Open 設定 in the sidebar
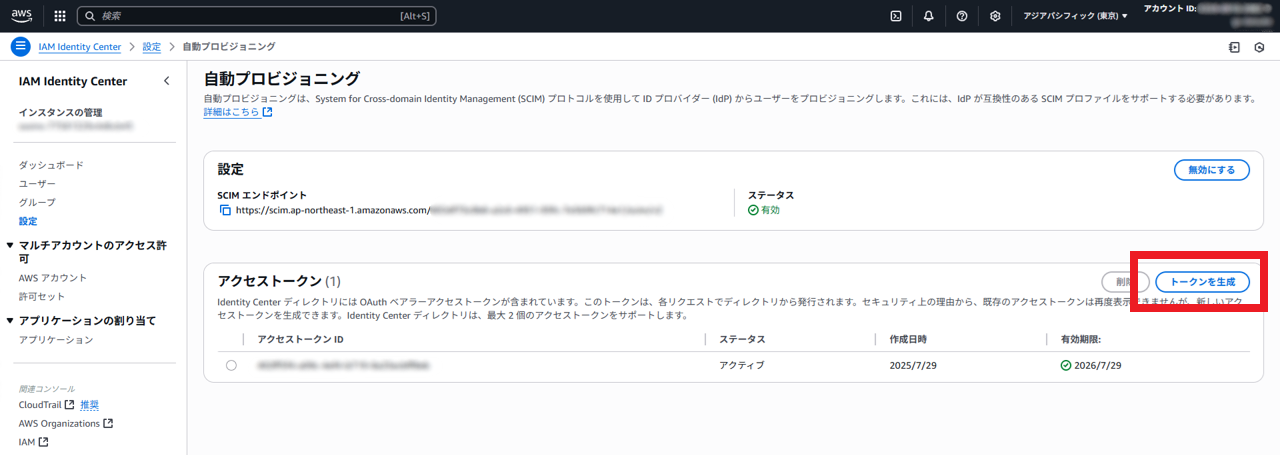Image resolution: width=1280 pixels, height=455 pixels. [x=28, y=221]
